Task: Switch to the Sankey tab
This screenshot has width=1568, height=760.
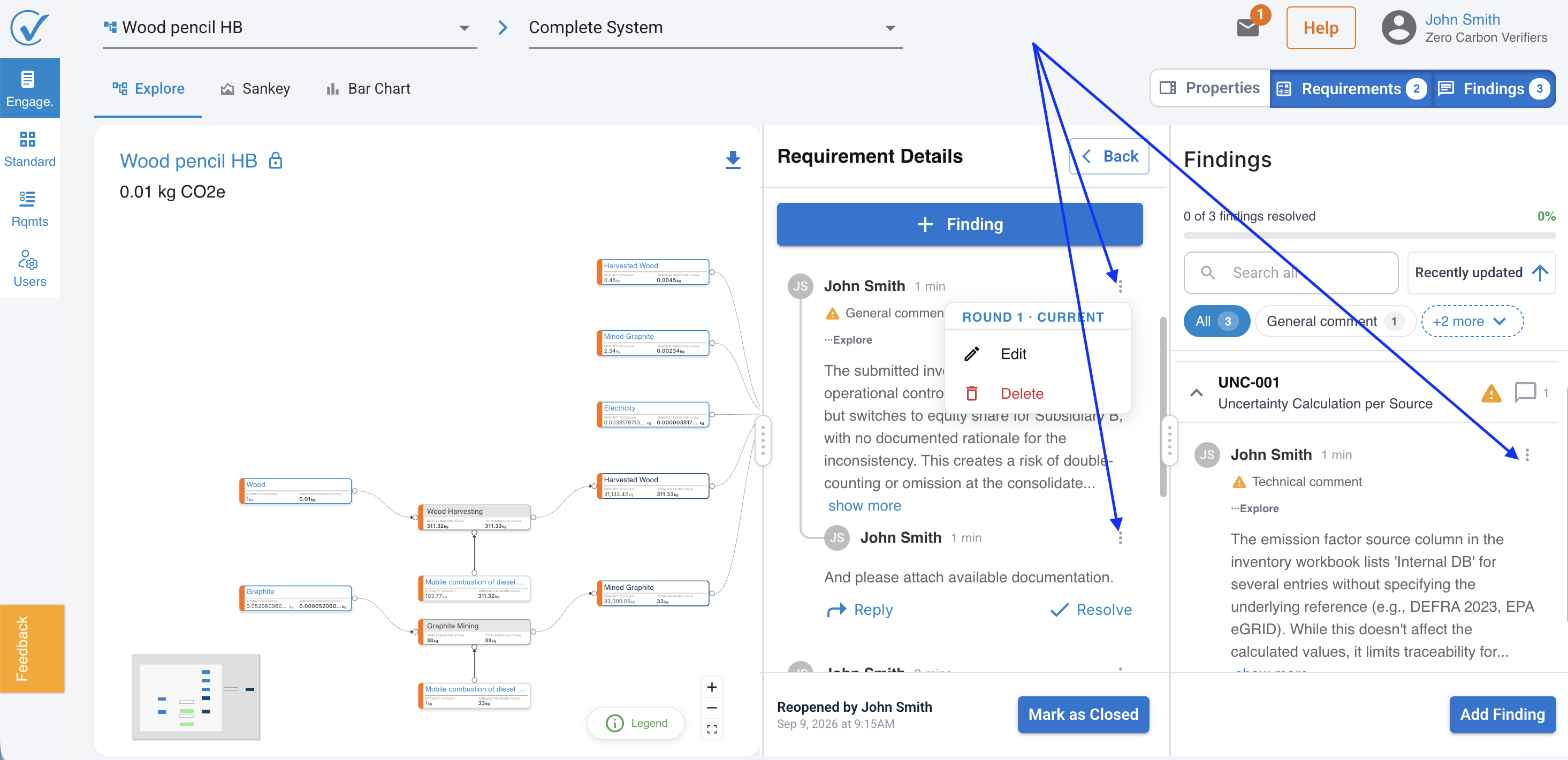Action: click(x=255, y=89)
